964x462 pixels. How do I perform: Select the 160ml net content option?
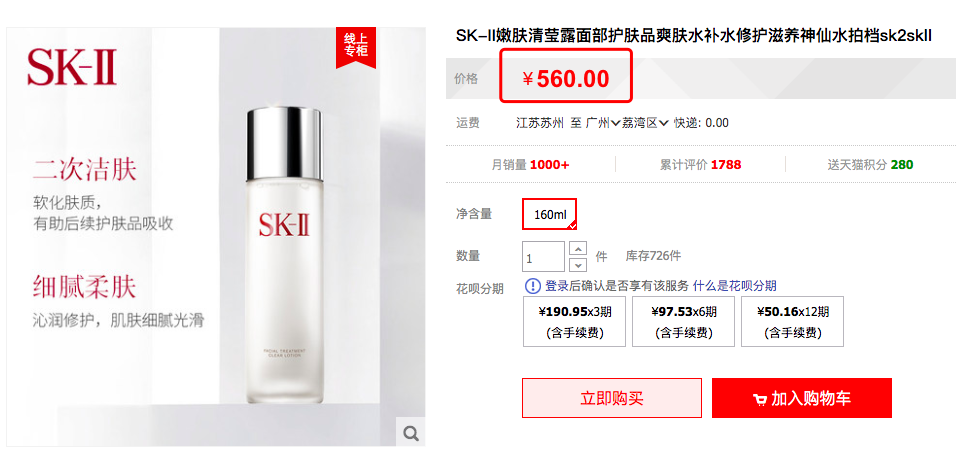550,214
